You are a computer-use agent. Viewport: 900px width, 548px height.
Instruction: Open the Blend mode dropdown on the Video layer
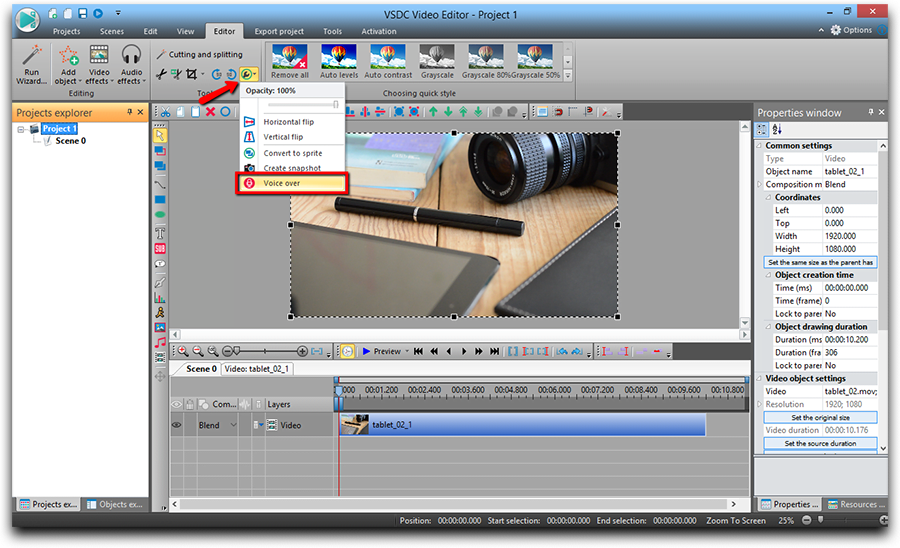click(233, 425)
